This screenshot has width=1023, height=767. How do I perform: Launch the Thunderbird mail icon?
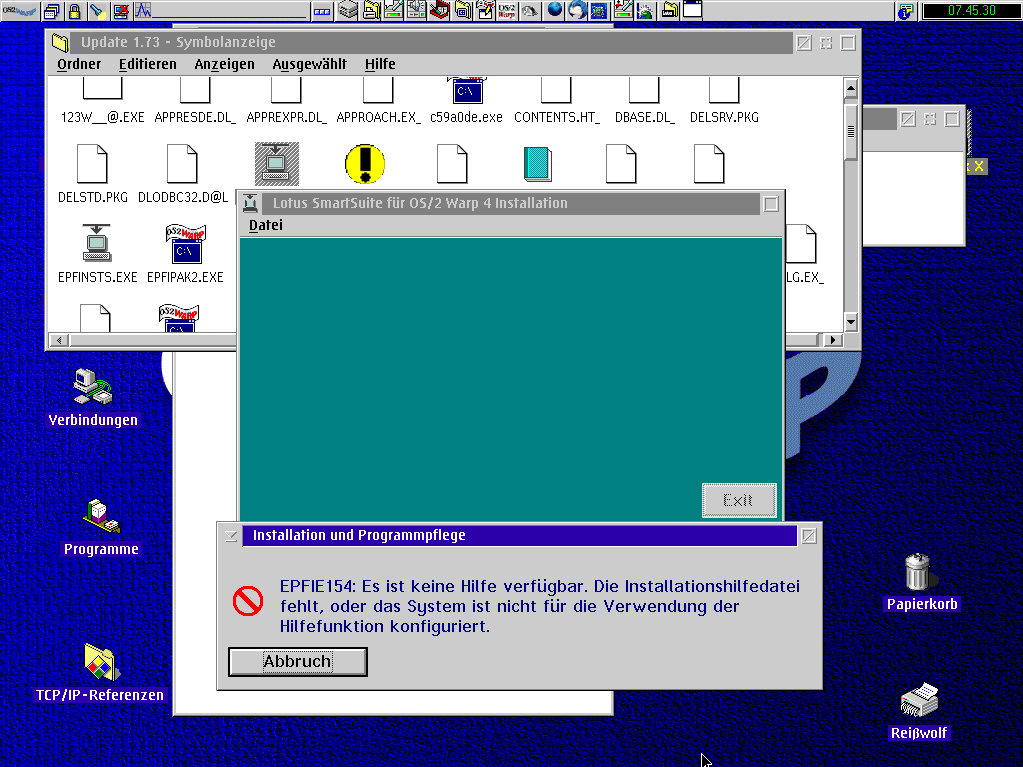577,10
